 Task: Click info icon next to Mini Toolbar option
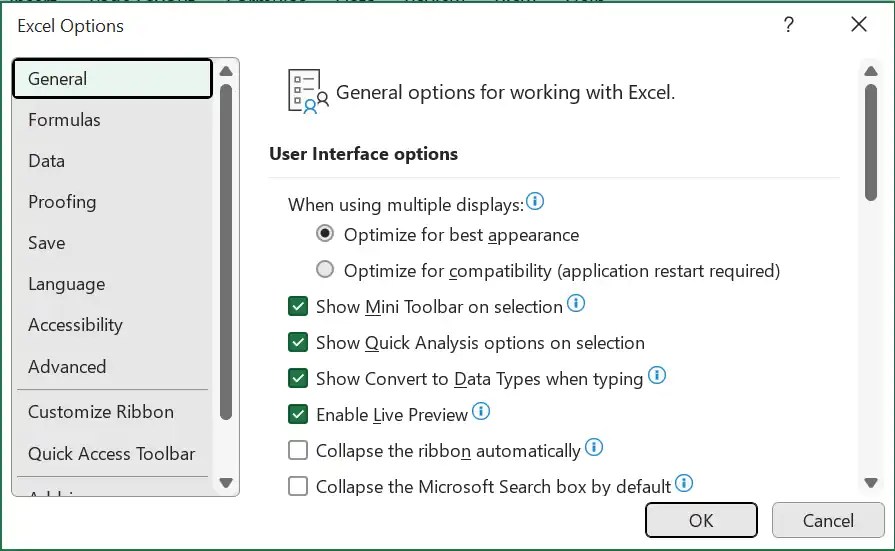pos(576,303)
